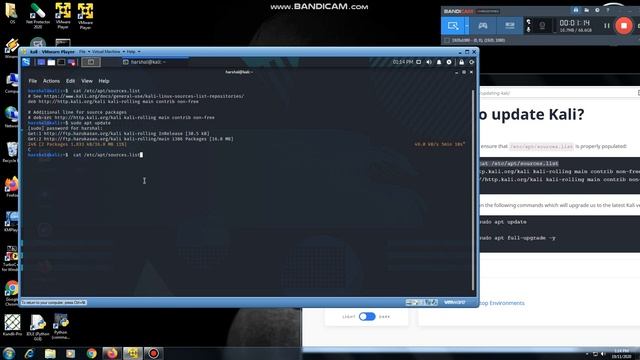Click the terminal launcher button in Kali panel

click(x=91, y=62)
